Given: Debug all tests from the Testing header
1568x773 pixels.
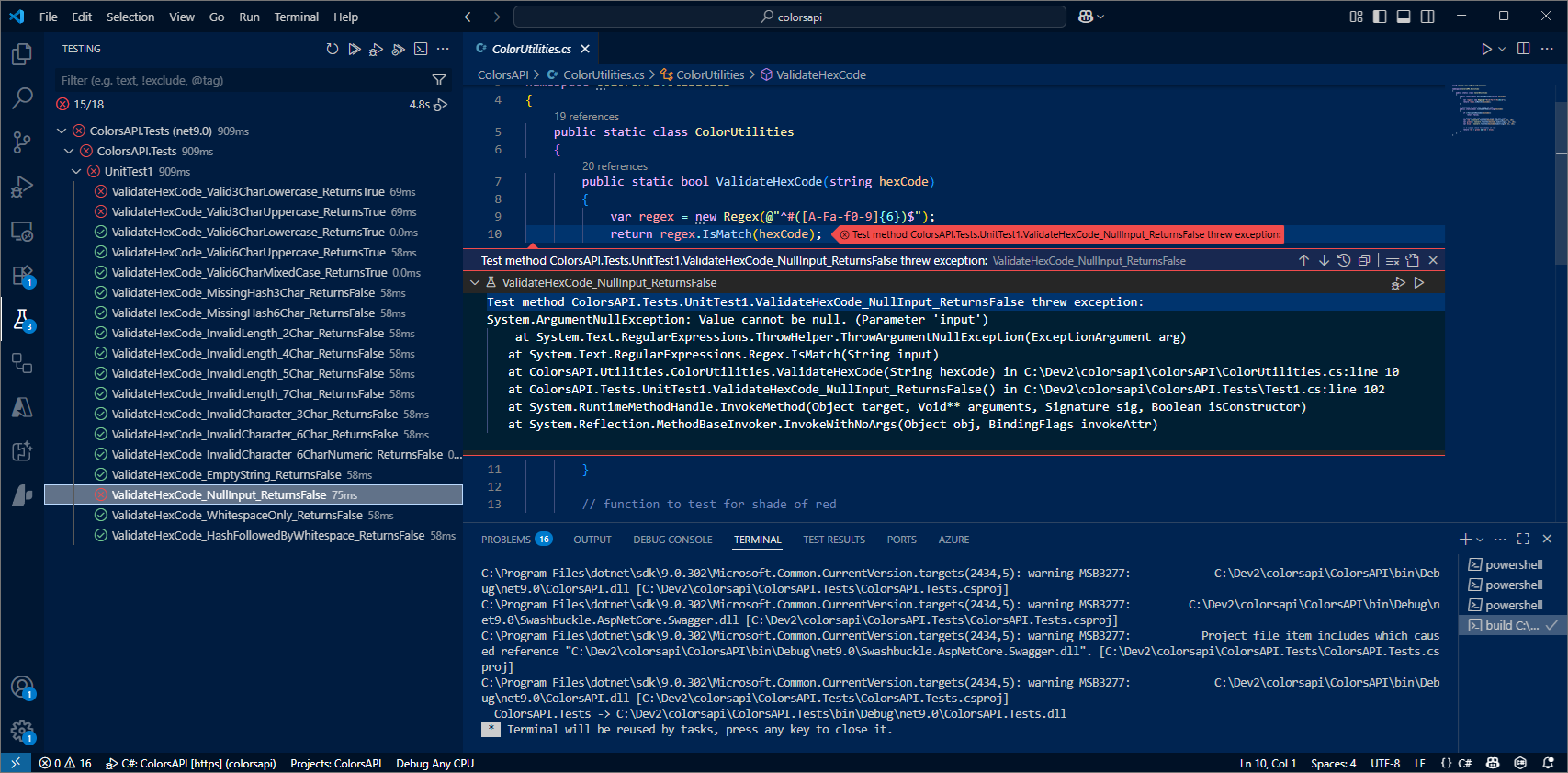Looking at the screenshot, I should coord(376,50).
